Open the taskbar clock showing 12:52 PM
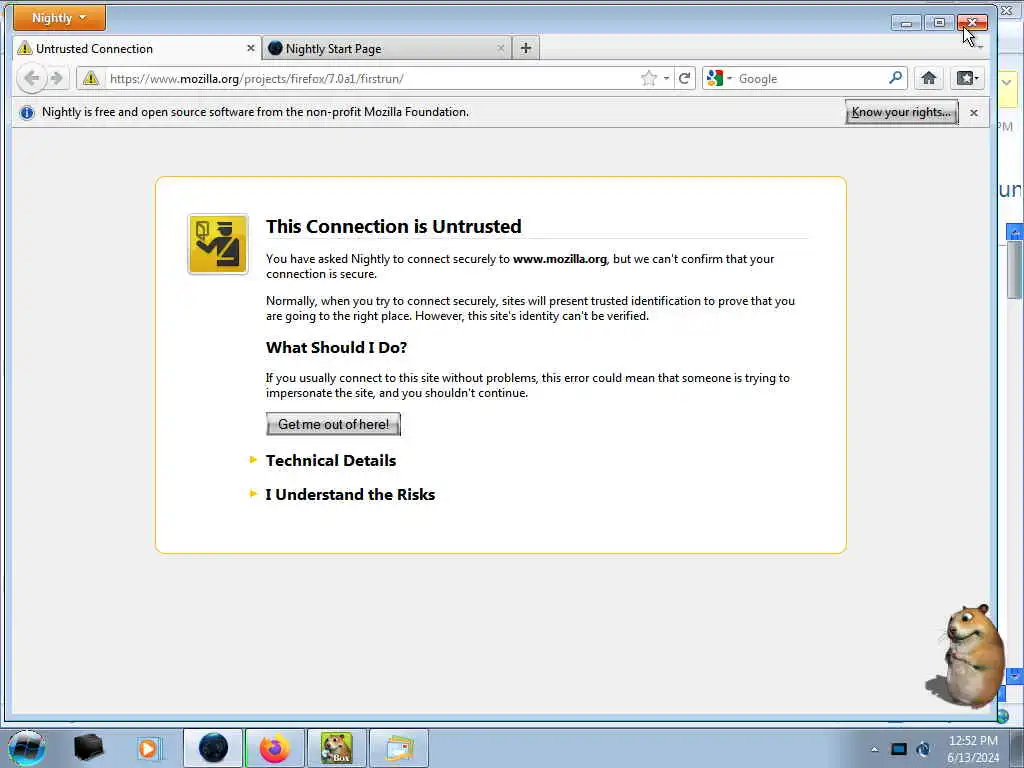This screenshot has height=768, width=1024. (973, 749)
